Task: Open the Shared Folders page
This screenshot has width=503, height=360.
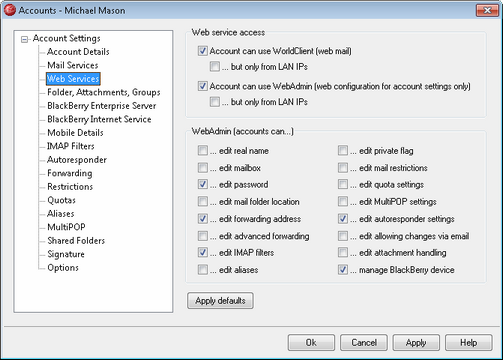Action: pyautogui.click(x=76, y=241)
